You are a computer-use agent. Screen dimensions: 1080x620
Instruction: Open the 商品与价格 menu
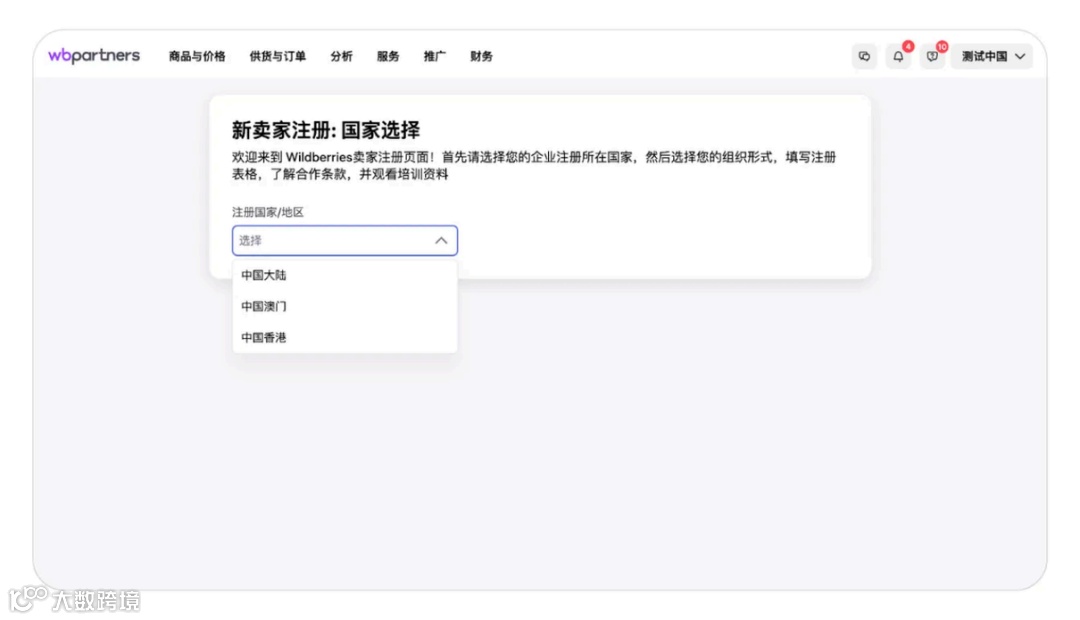[197, 56]
